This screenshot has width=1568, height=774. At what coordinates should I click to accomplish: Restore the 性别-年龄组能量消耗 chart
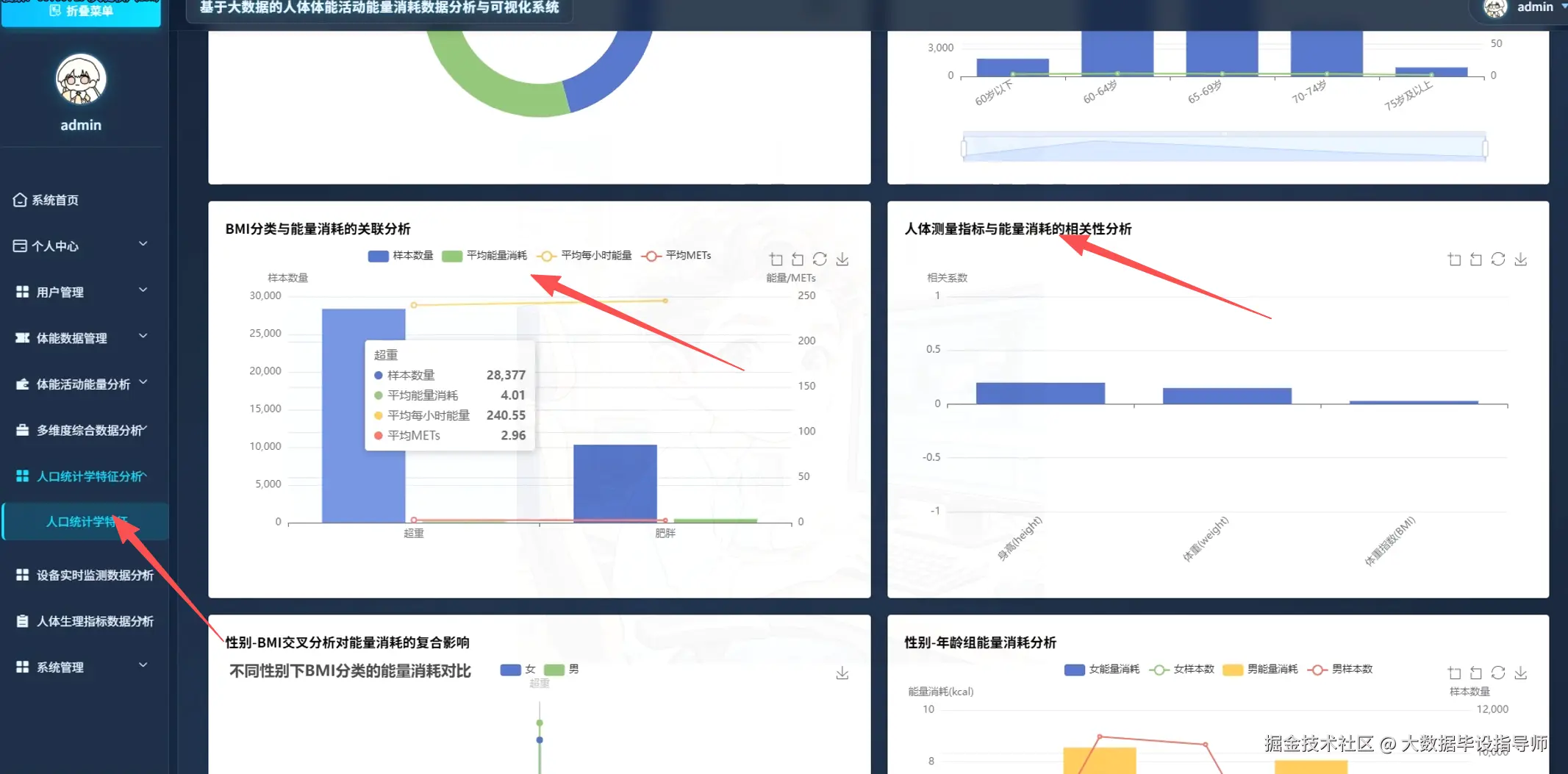[1498, 673]
